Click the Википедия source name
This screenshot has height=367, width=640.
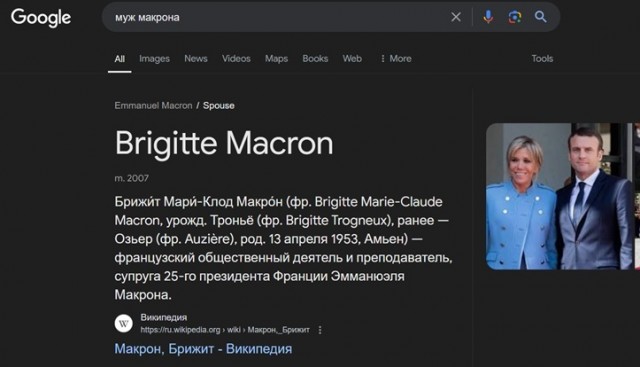tap(164, 318)
